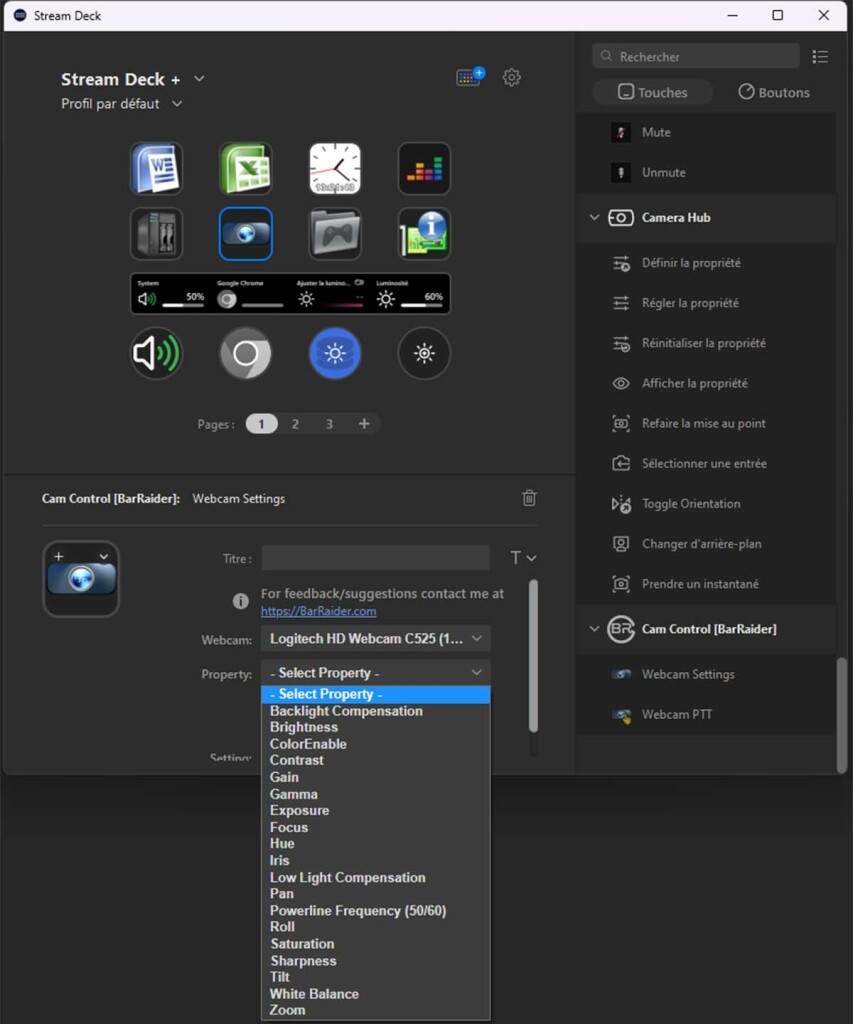The height and width of the screenshot is (1024, 853).
Task: Go to page 2 of the profile
Action: [295, 423]
